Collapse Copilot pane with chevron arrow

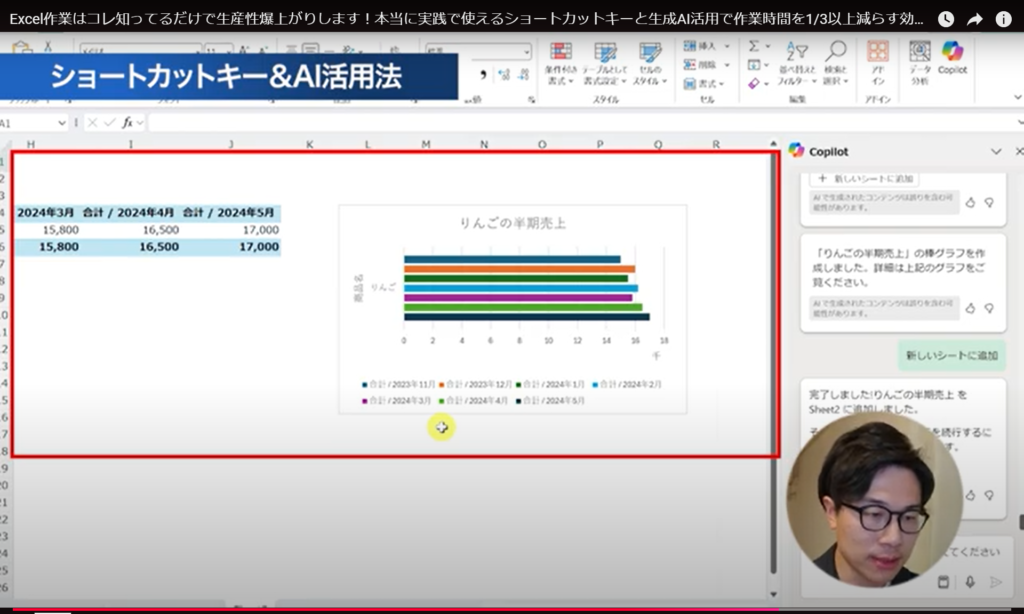coord(995,151)
